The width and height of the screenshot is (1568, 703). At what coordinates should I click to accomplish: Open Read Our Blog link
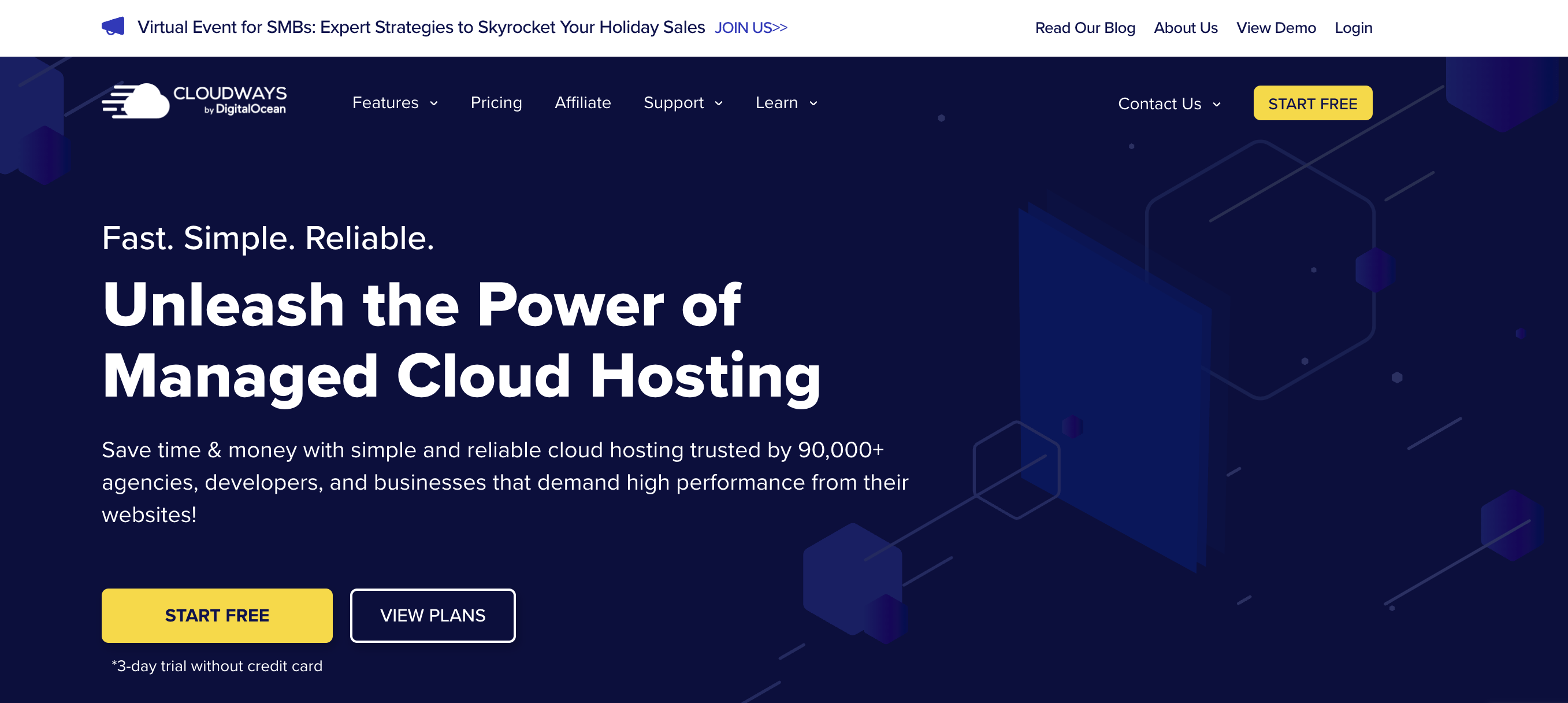[x=1084, y=28]
